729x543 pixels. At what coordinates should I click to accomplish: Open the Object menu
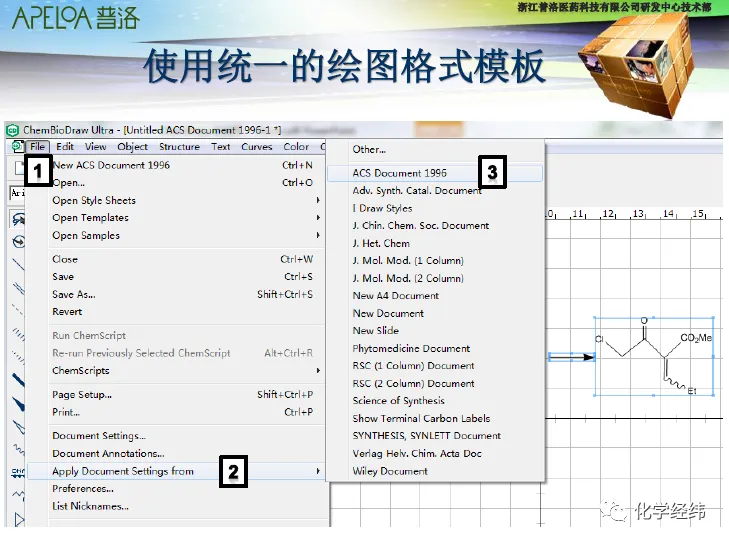pyautogui.click(x=133, y=147)
